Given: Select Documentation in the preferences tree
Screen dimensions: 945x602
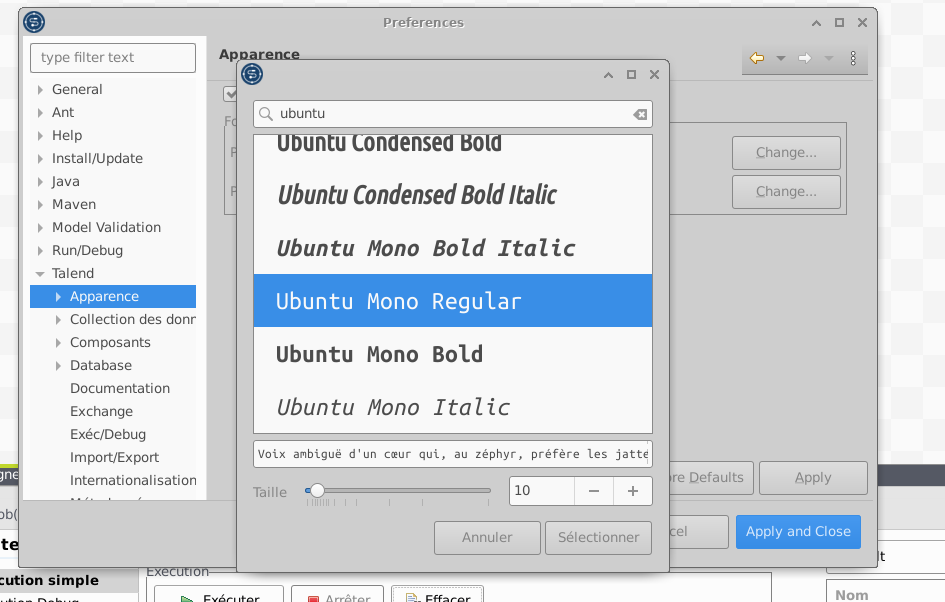Looking at the screenshot, I should pos(120,389).
